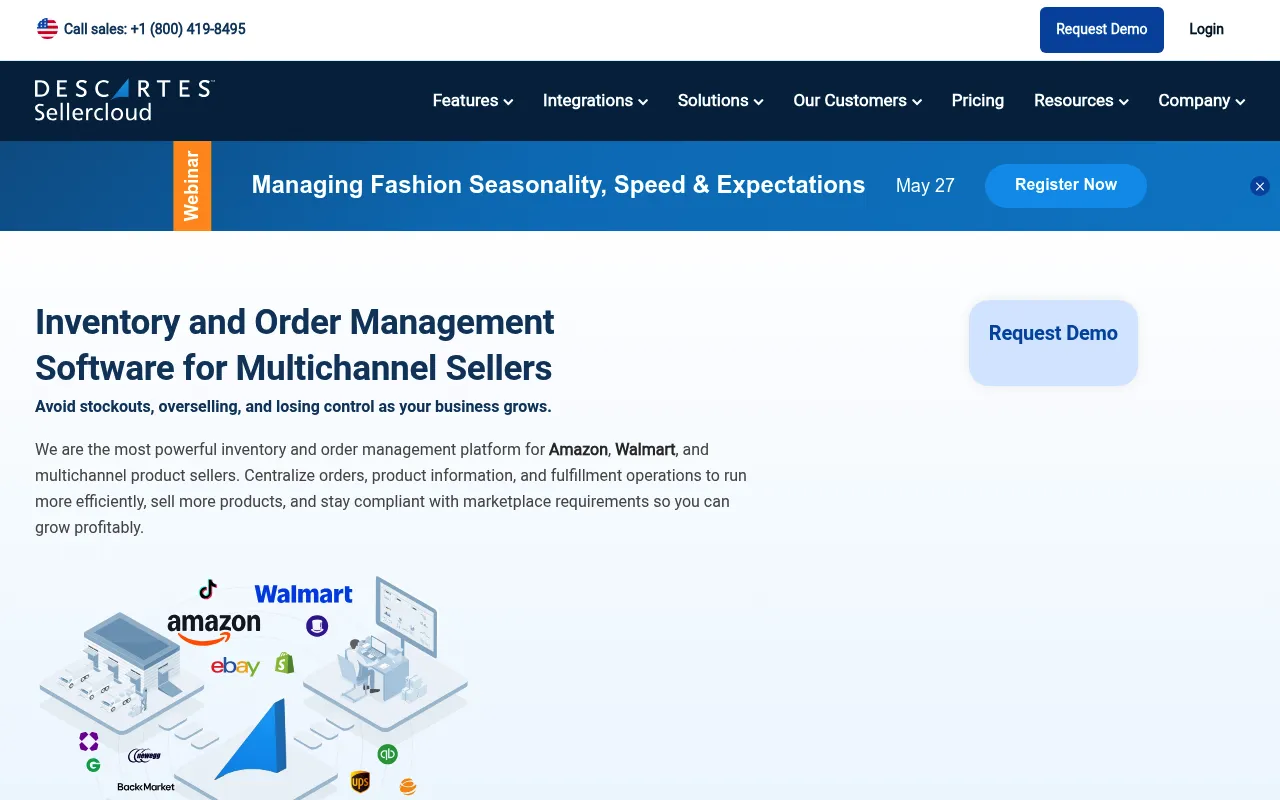This screenshot has height=800, width=1280.
Task: Expand the Integrations dropdown chevron
Action: pos(643,102)
